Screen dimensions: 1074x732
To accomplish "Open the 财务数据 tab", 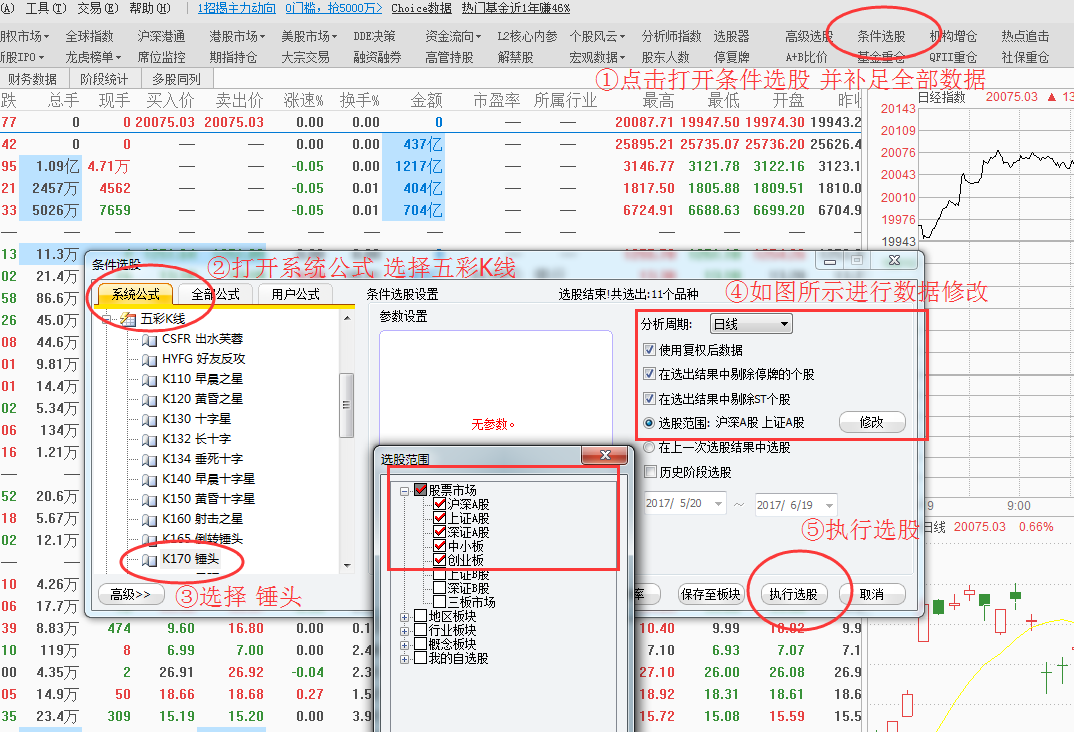I will 33,79.
